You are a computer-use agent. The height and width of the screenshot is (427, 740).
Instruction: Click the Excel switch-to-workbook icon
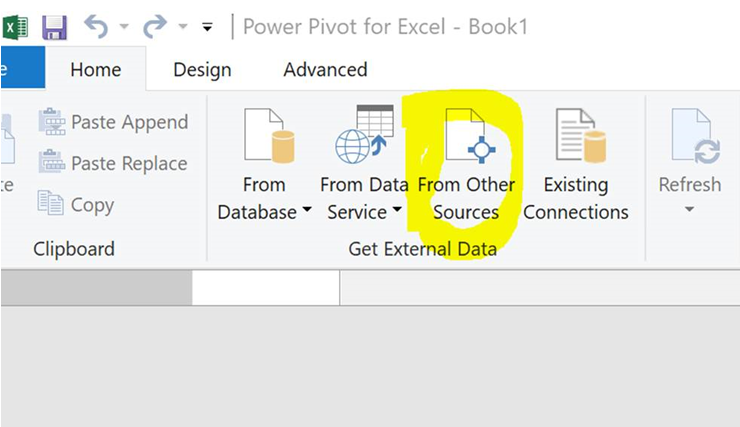tap(15, 27)
